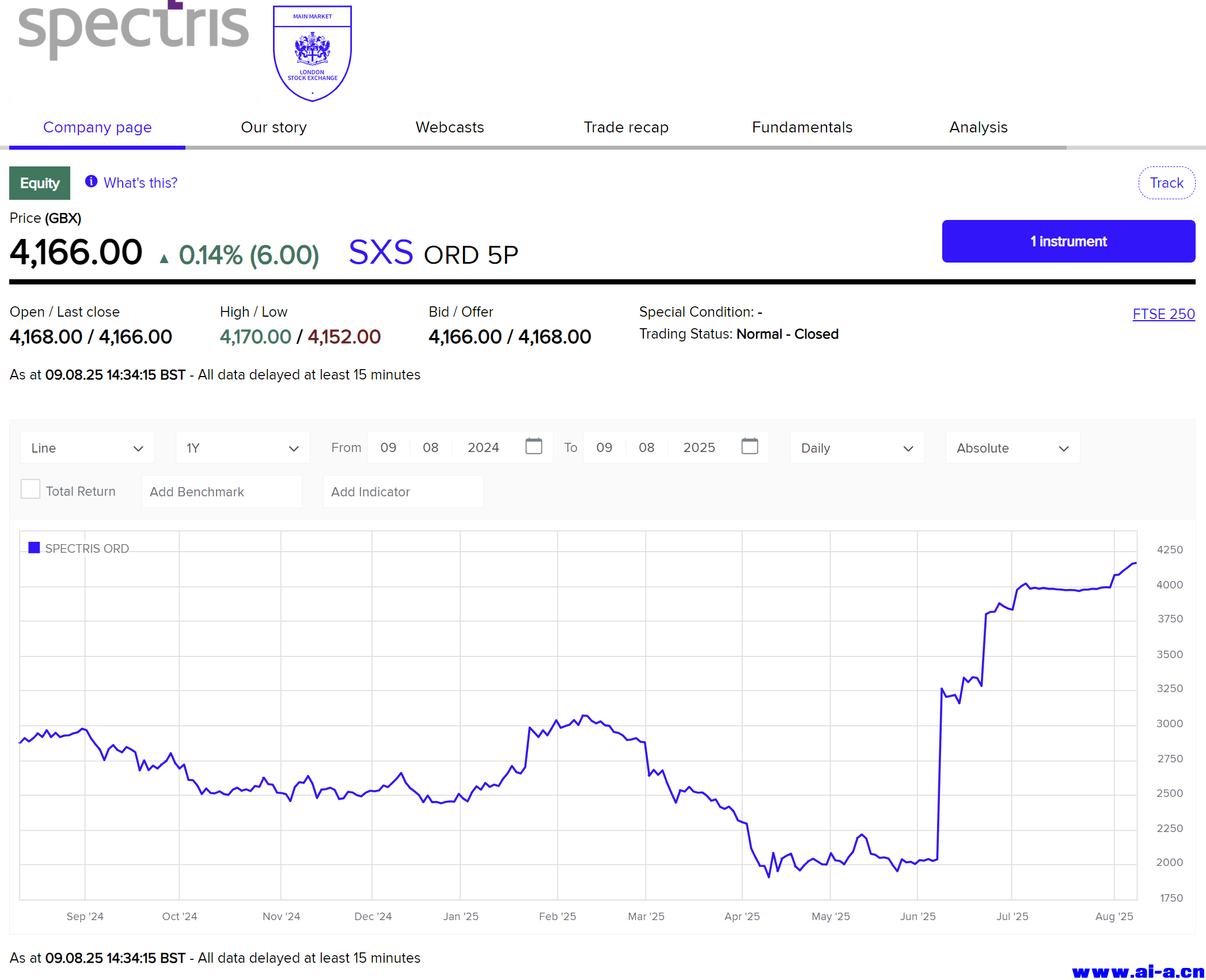The width and height of the screenshot is (1206, 980).
Task: Open the FTSE 250 link
Action: pos(1164,314)
